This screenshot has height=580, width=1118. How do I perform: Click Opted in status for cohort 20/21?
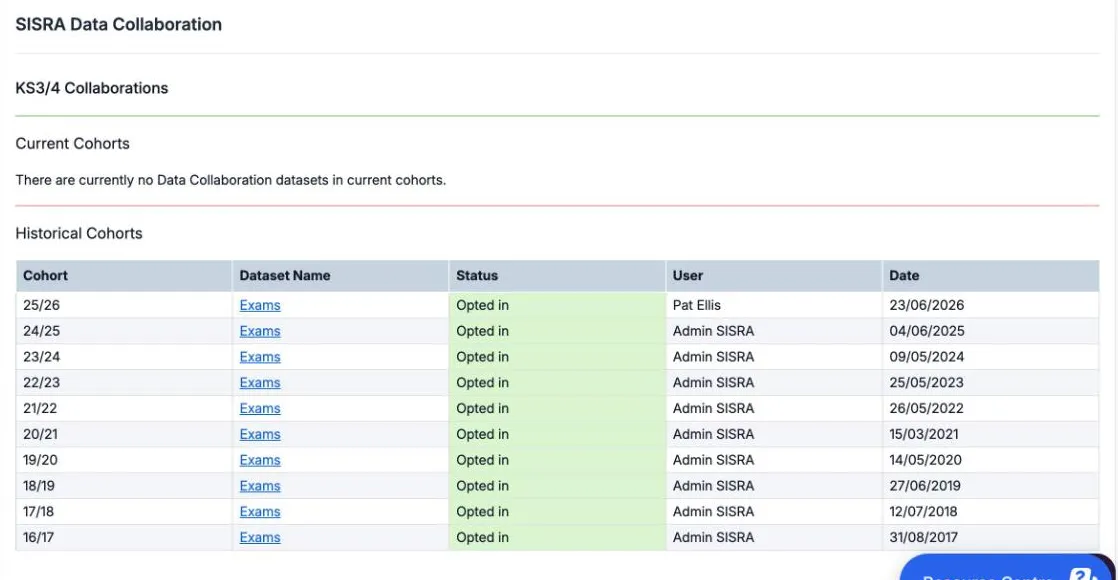click(557, 434)
